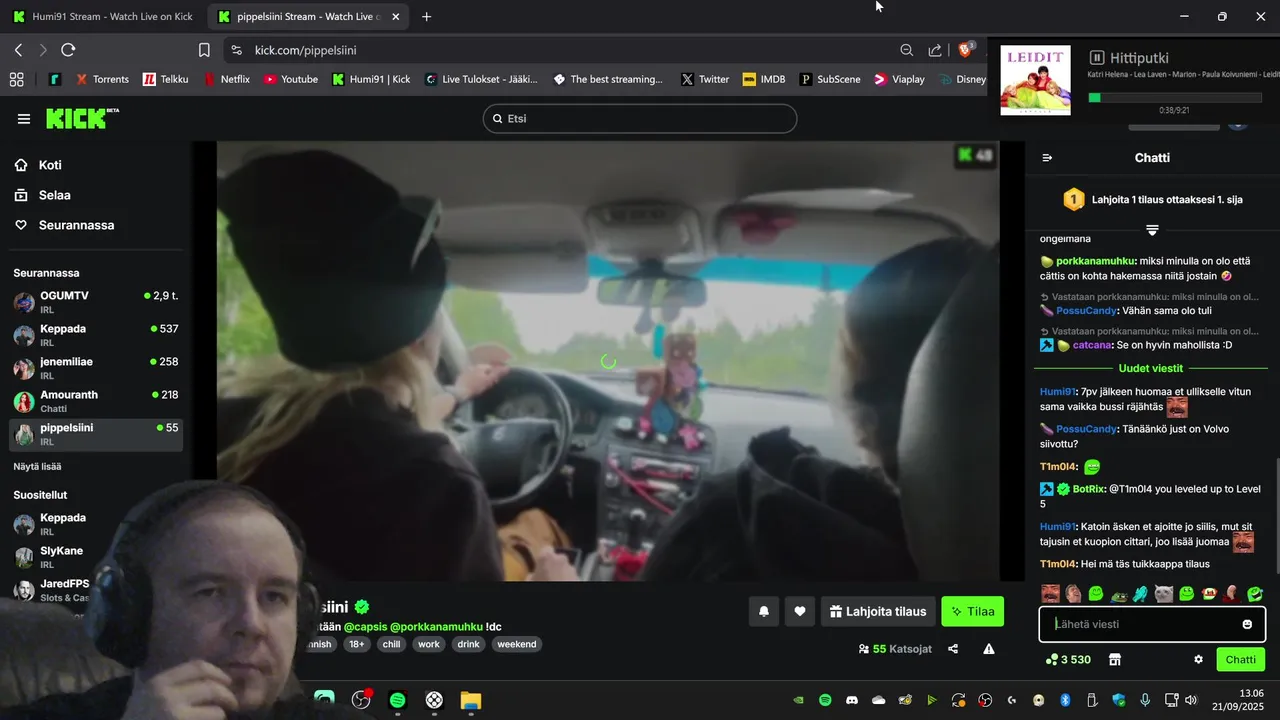This screenshot has width=1280, height=720.
Task: Toggle stream notifications with bell button
Action: 764,611
